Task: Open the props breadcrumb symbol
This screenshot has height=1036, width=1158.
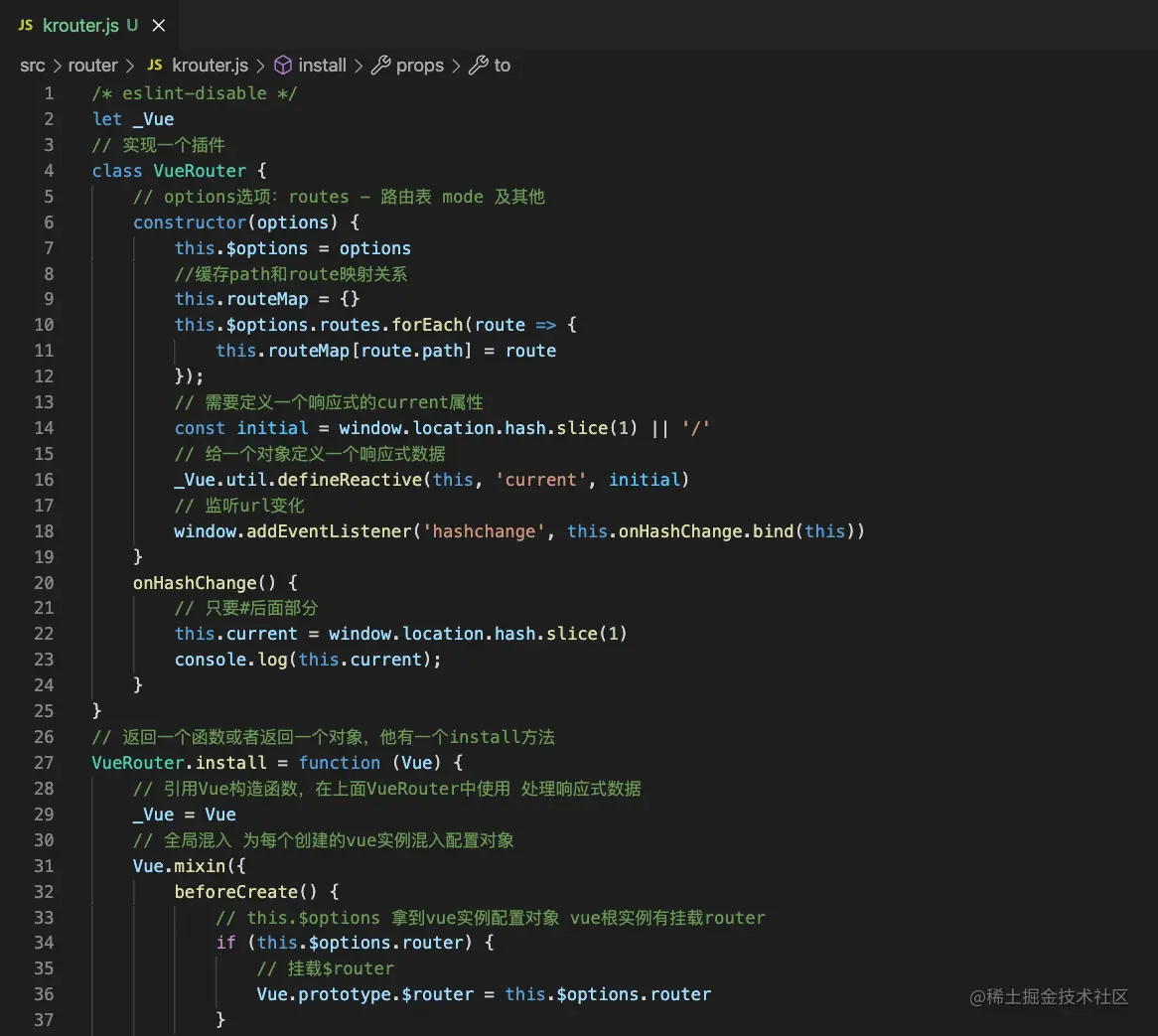Action: pos(419,67)
